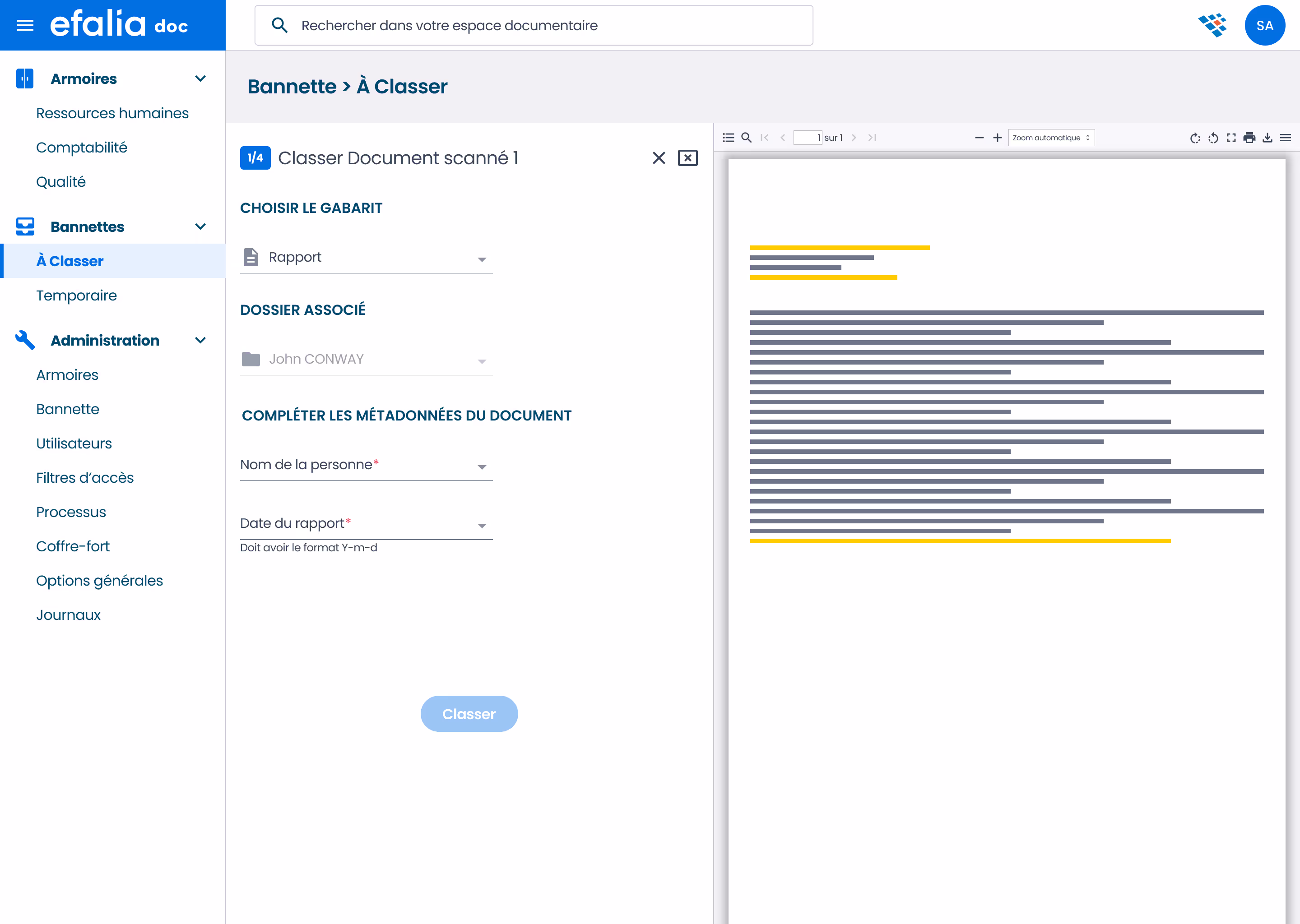Open the Nom de la personne dropdown
This screenshot has height=924, width=1300.
point(366,466)
